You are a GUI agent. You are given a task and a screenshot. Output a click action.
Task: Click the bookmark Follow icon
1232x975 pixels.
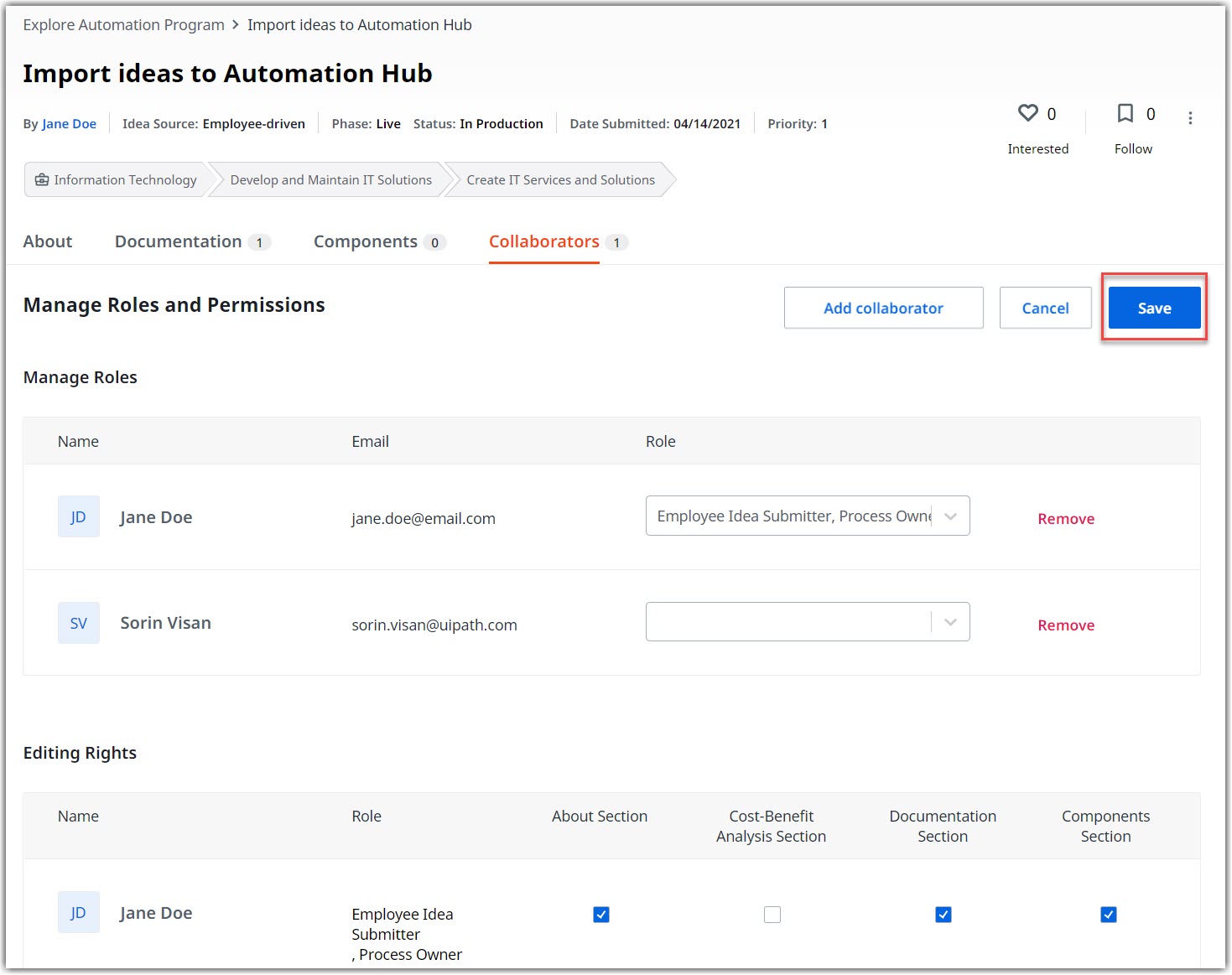pos(1125,113)
